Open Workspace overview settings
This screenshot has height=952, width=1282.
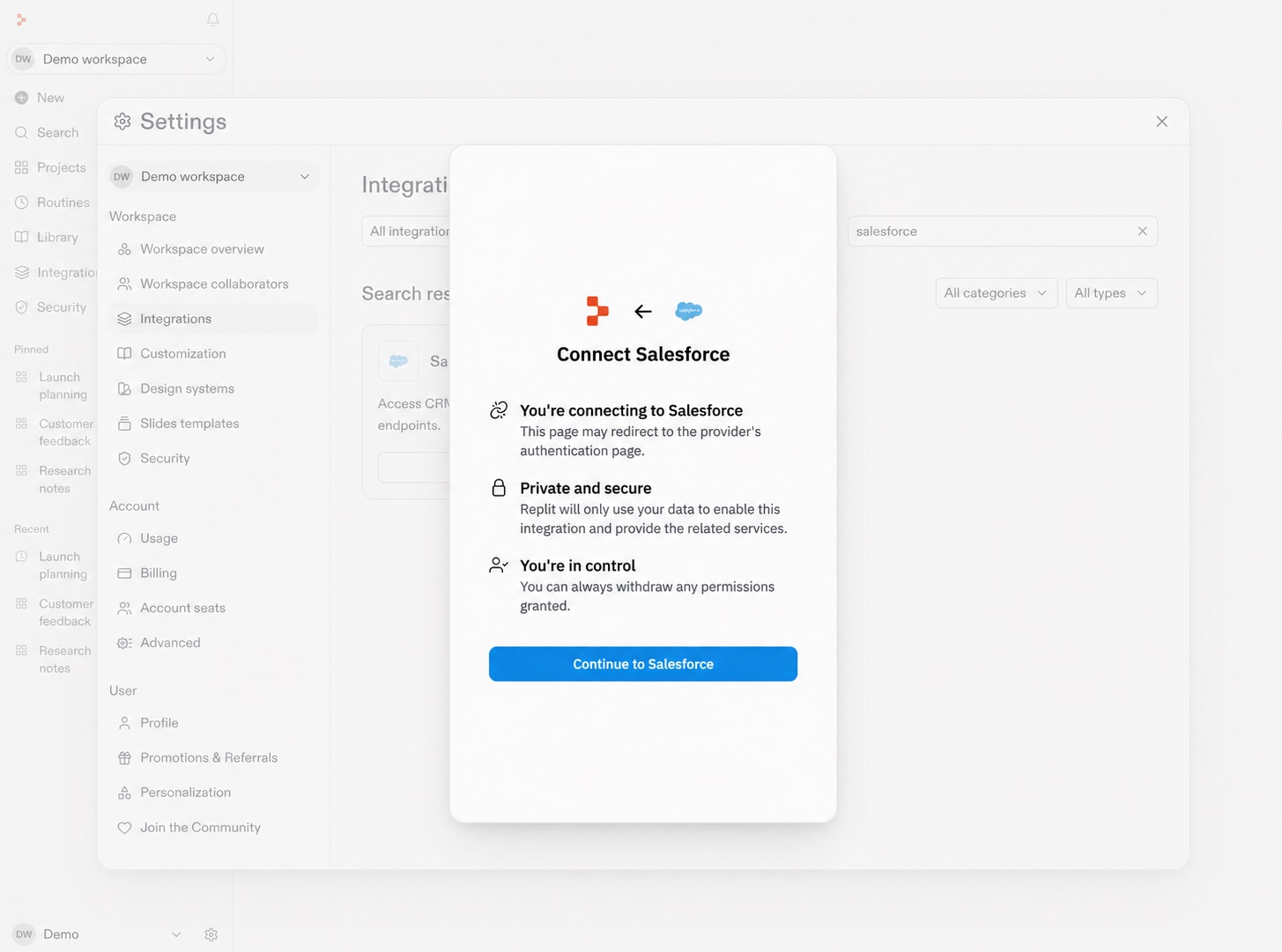click(212, 249)
